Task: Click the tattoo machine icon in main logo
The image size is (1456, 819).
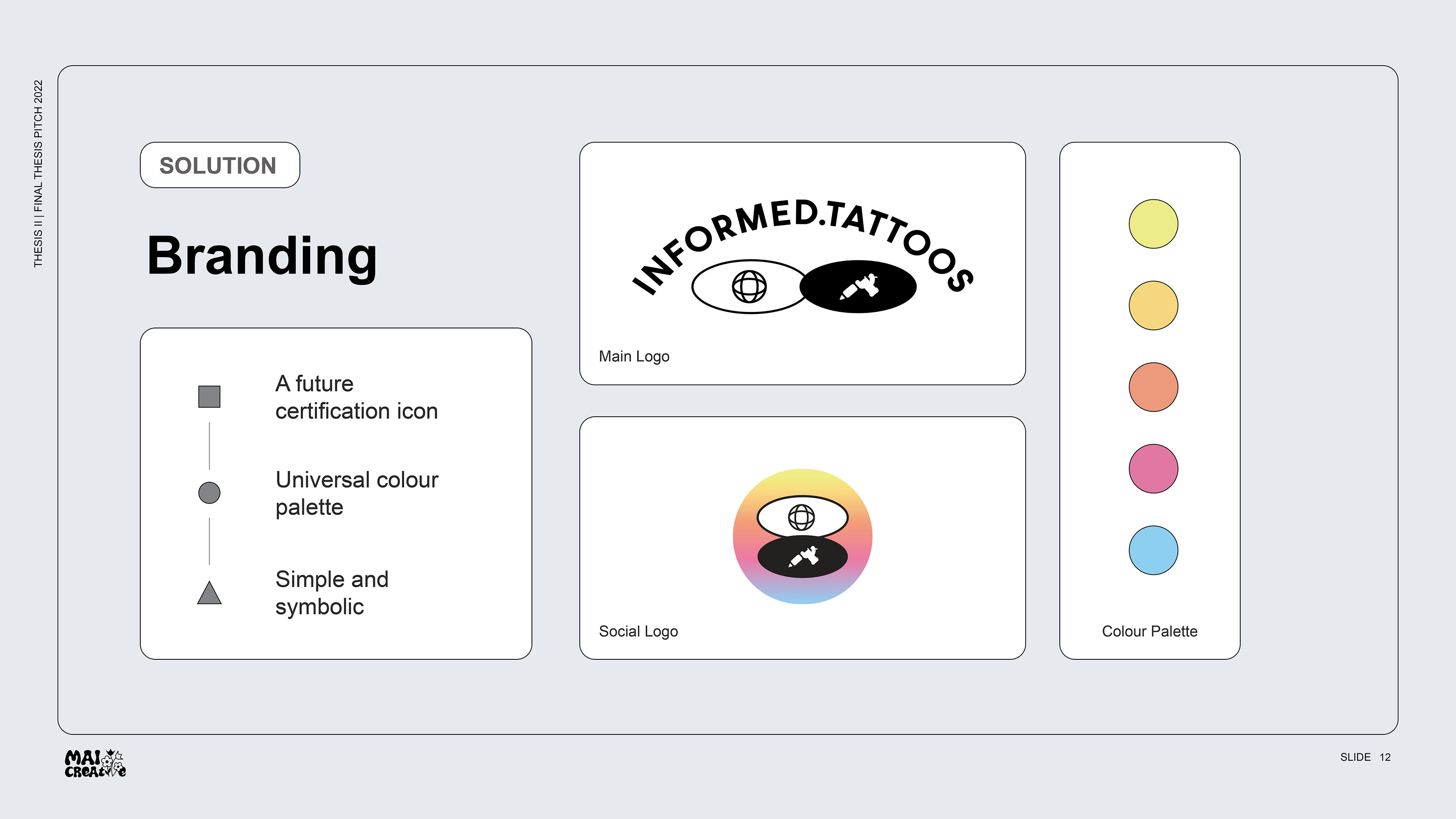Action: (x=858, y=287)
